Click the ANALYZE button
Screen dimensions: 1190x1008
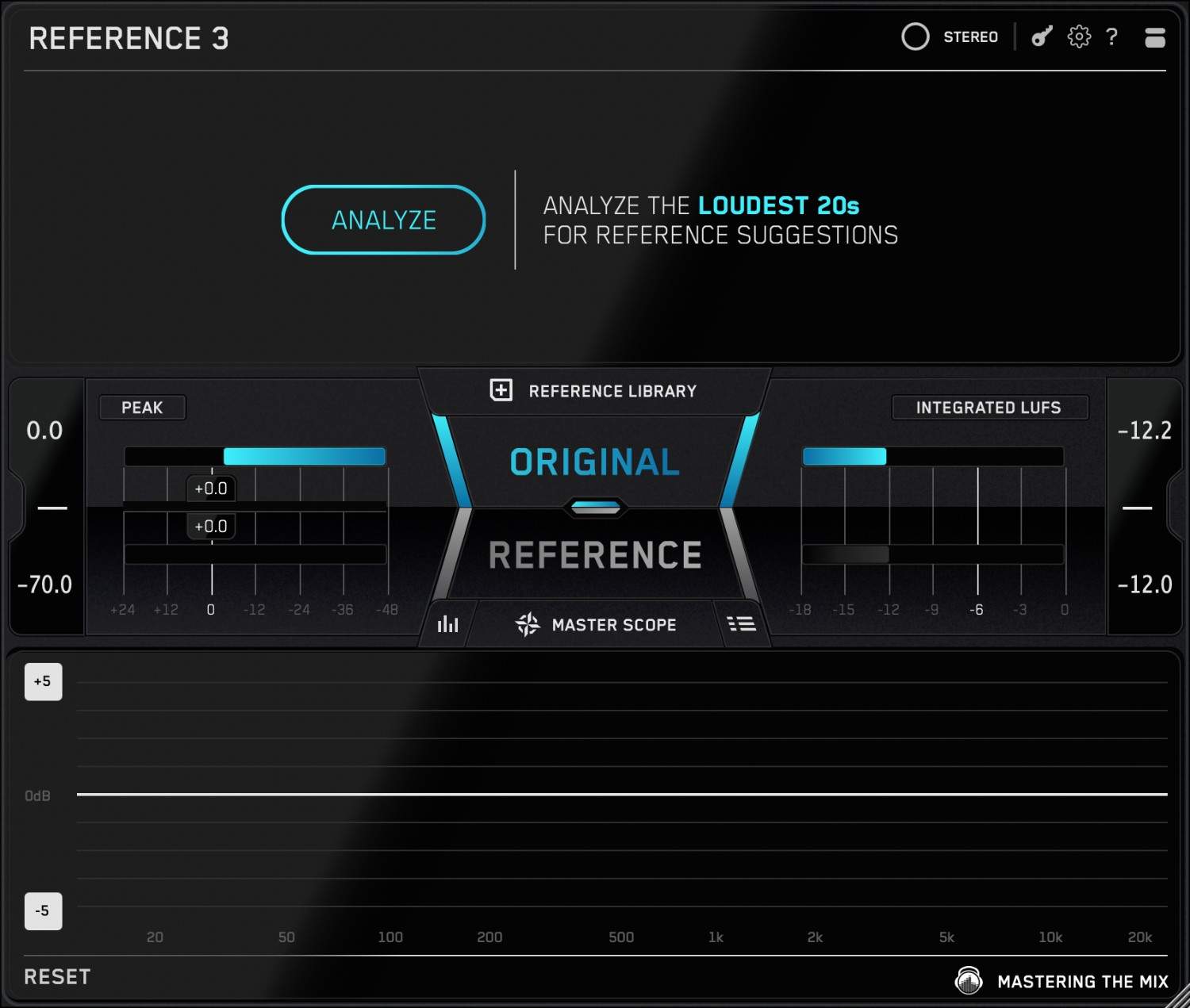pyautogui.click(x=383, y=220)
